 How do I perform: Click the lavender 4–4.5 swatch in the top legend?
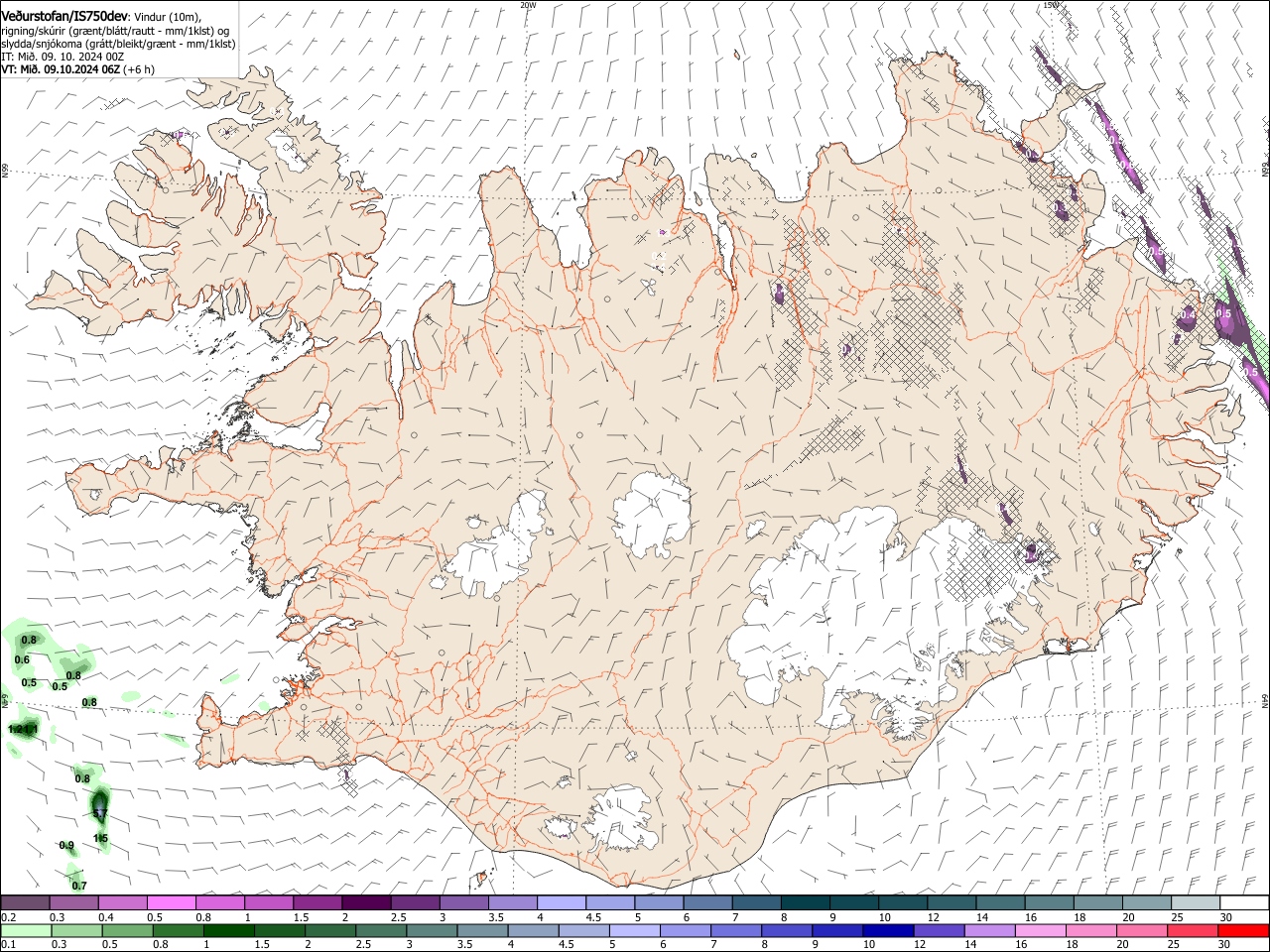click(562, 902)
